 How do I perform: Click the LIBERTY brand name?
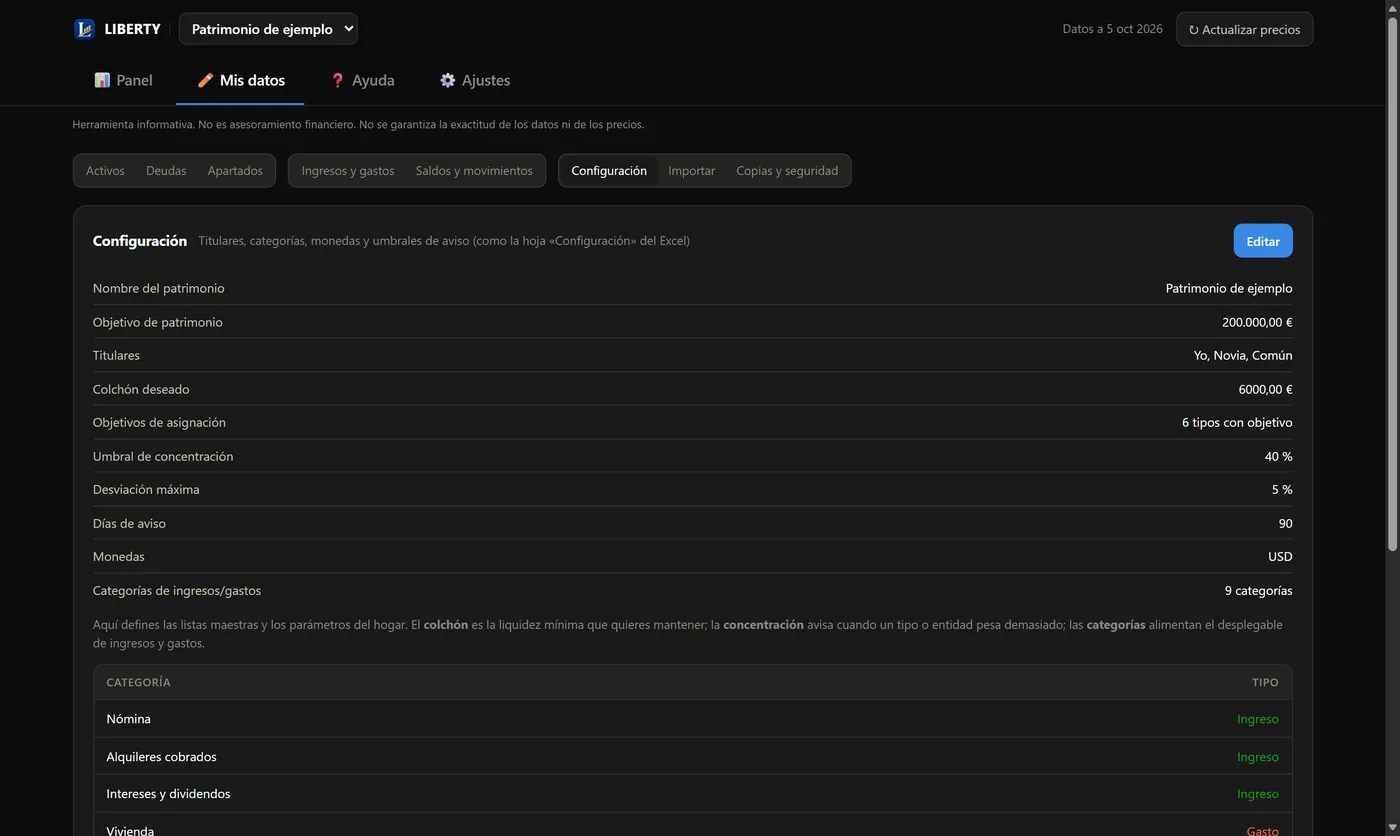(x=132, y=29)
